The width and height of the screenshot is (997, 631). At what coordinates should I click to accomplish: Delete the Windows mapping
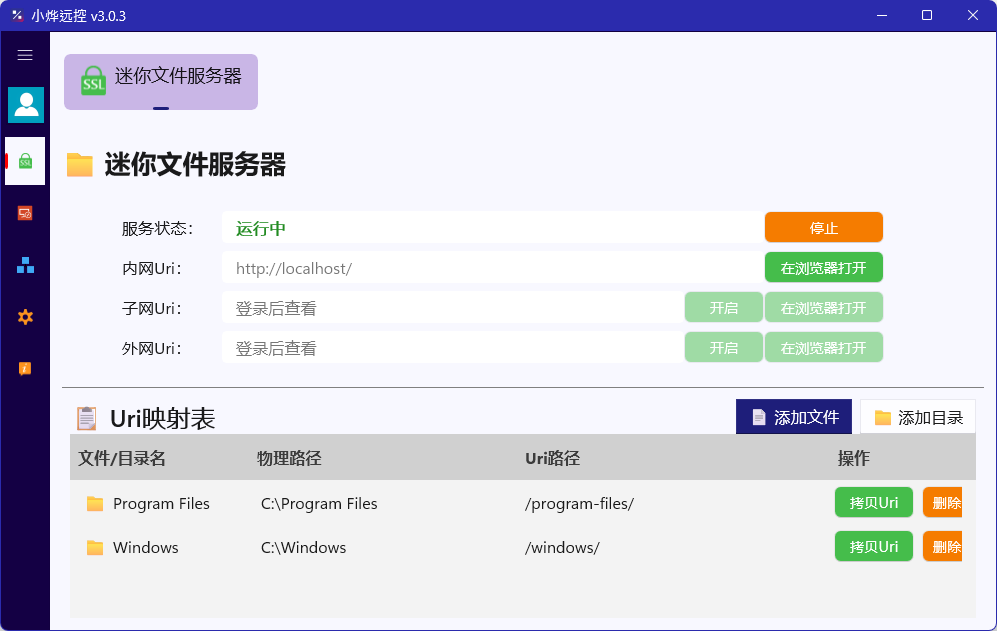tap(942, 546)
